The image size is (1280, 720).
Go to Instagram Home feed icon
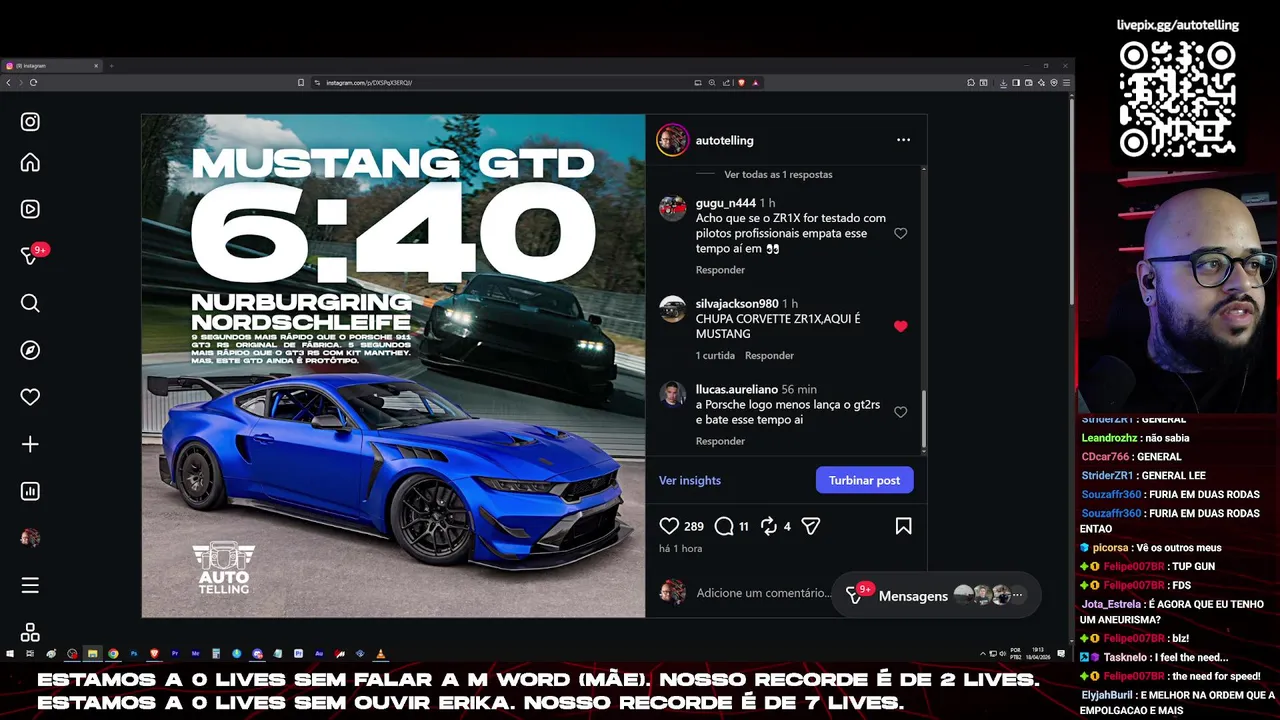pos(30,162)
